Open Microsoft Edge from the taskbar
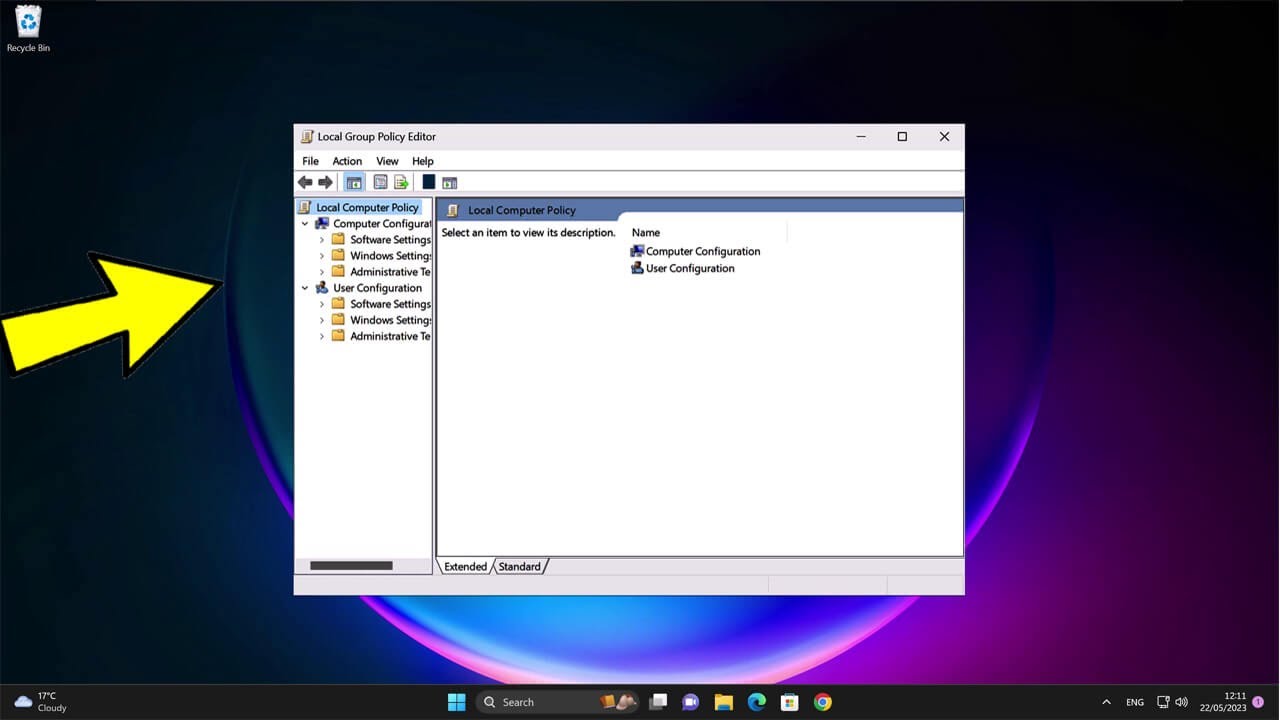Screen dimensions: 1280x720 756,702
